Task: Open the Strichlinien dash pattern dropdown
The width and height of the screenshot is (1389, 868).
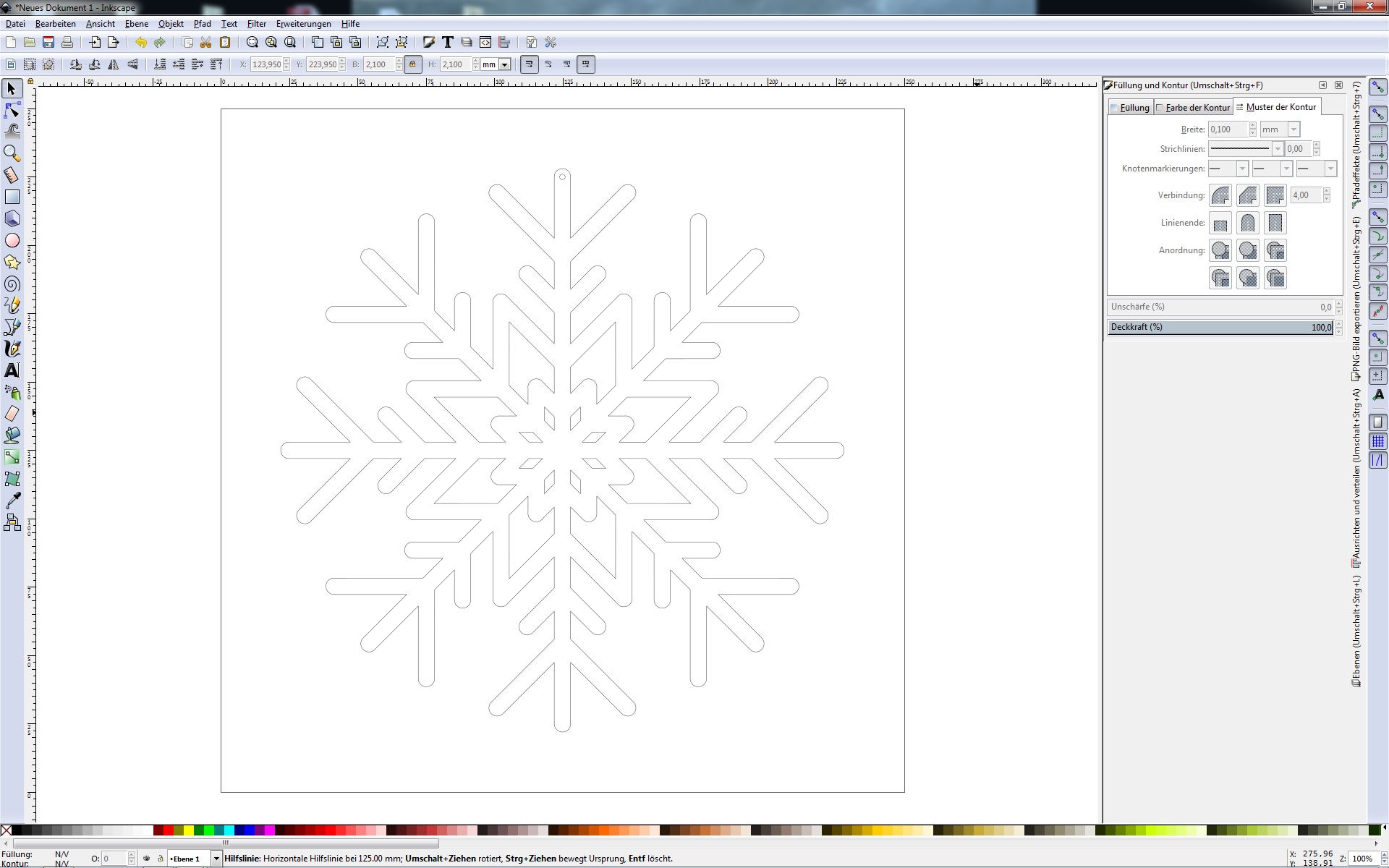Action: (x=1277, y=149)
